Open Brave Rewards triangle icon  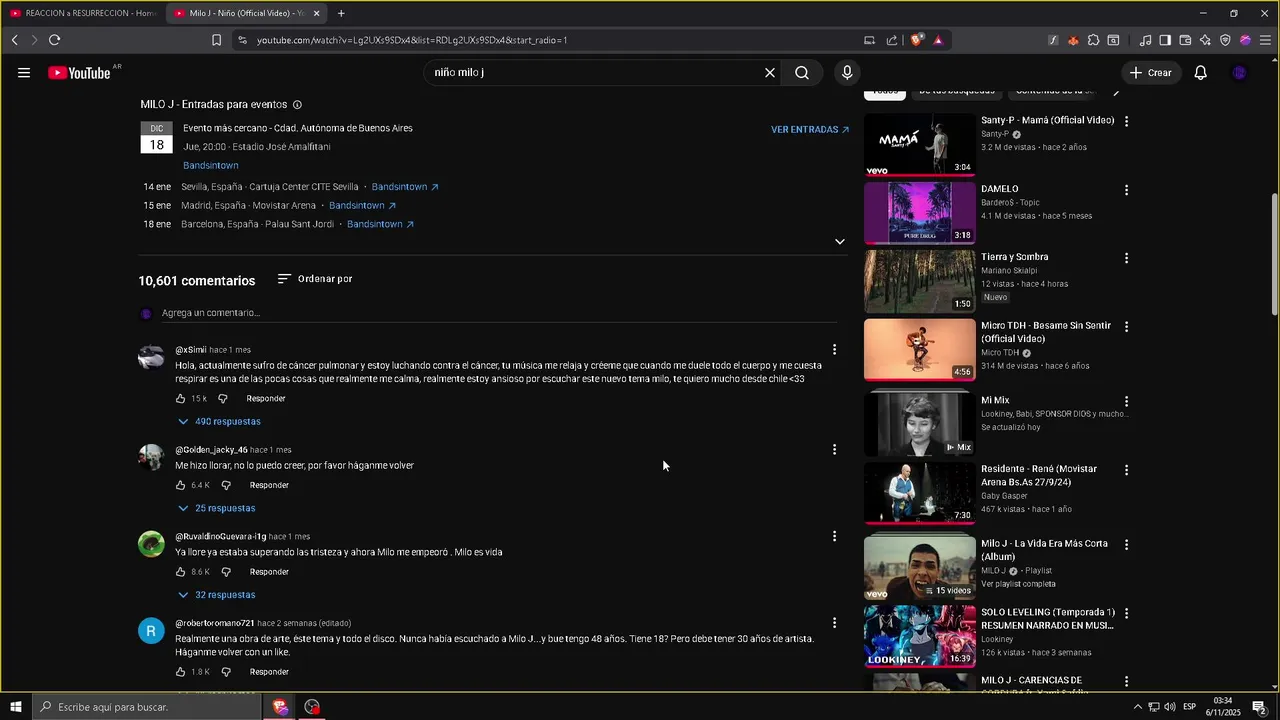(x=938, y=40)
